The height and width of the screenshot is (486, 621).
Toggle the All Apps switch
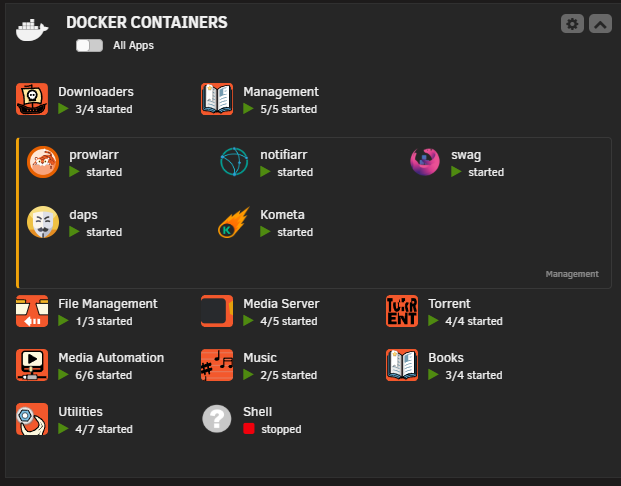[x=89, y=46]
